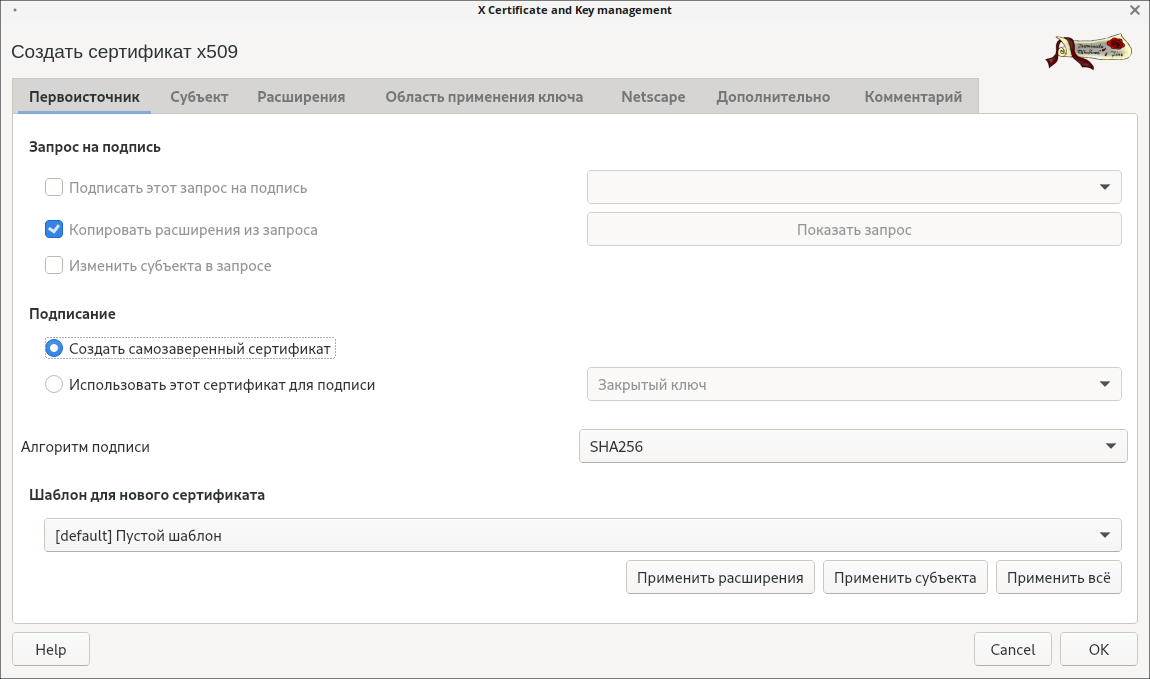The height and width of the screenshot is (679, 1150).
Task: Switch to the Netscape tab
Action: 653,97
